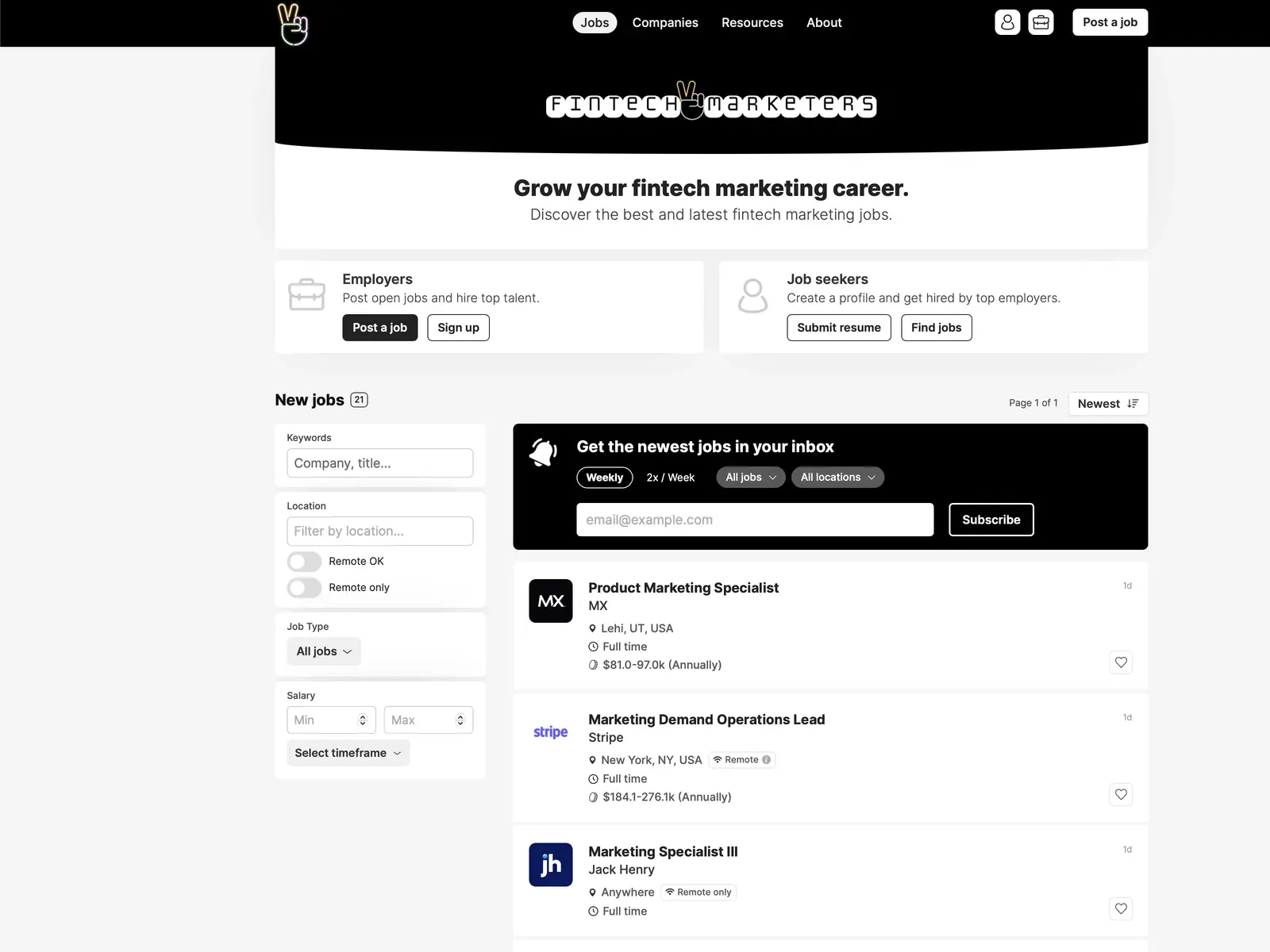The height and width of the screenshot is (952, 1270).
Task: Open the All jobs dropdown in subscription box
Action: pyautogui.click(x=751, y=478)
